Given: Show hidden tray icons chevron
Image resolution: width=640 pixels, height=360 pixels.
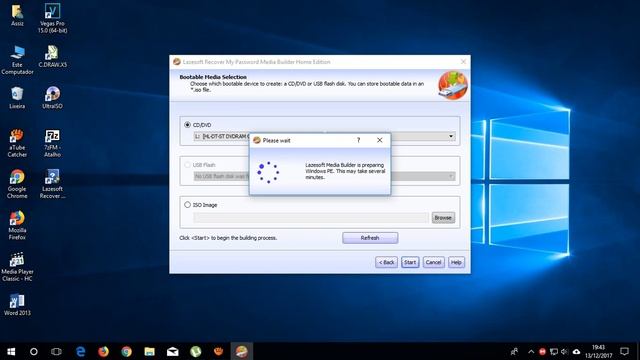Looking at the screenshot, I should pos(531,351).
